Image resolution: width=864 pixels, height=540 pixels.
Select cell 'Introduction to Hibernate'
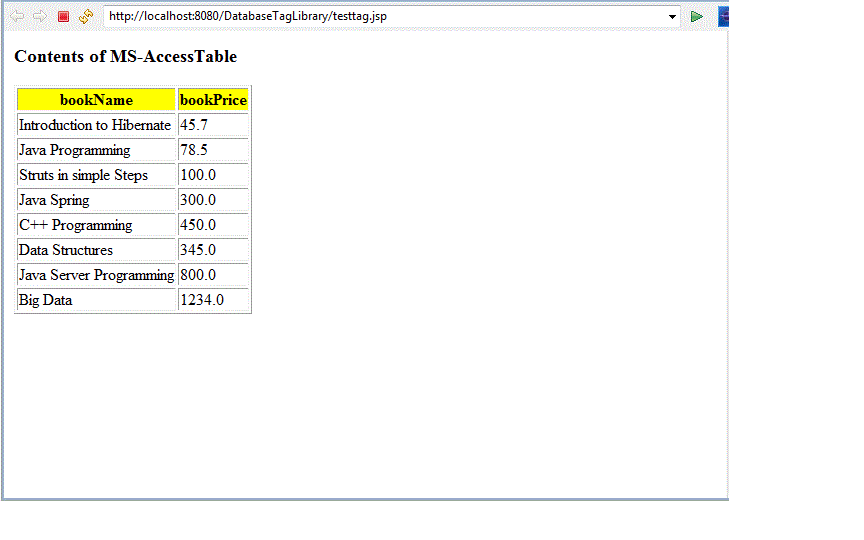[96, 125]
